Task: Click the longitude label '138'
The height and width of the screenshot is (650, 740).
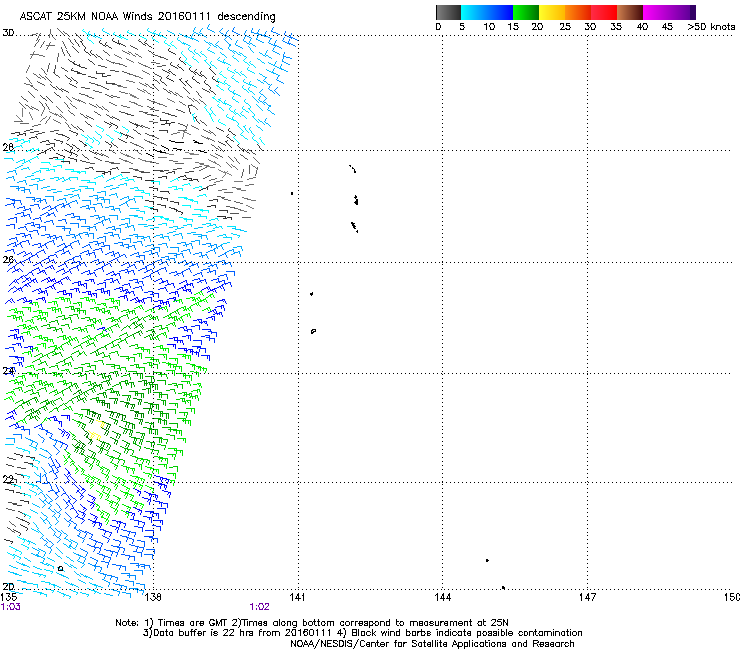Action: point(153,597)
